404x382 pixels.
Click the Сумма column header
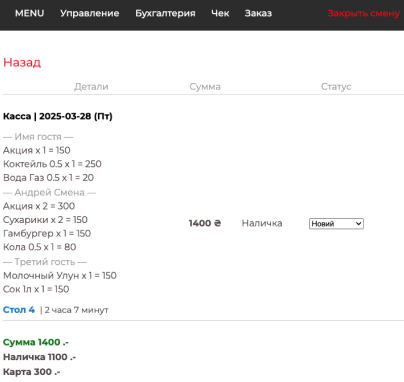coord(205,87)
